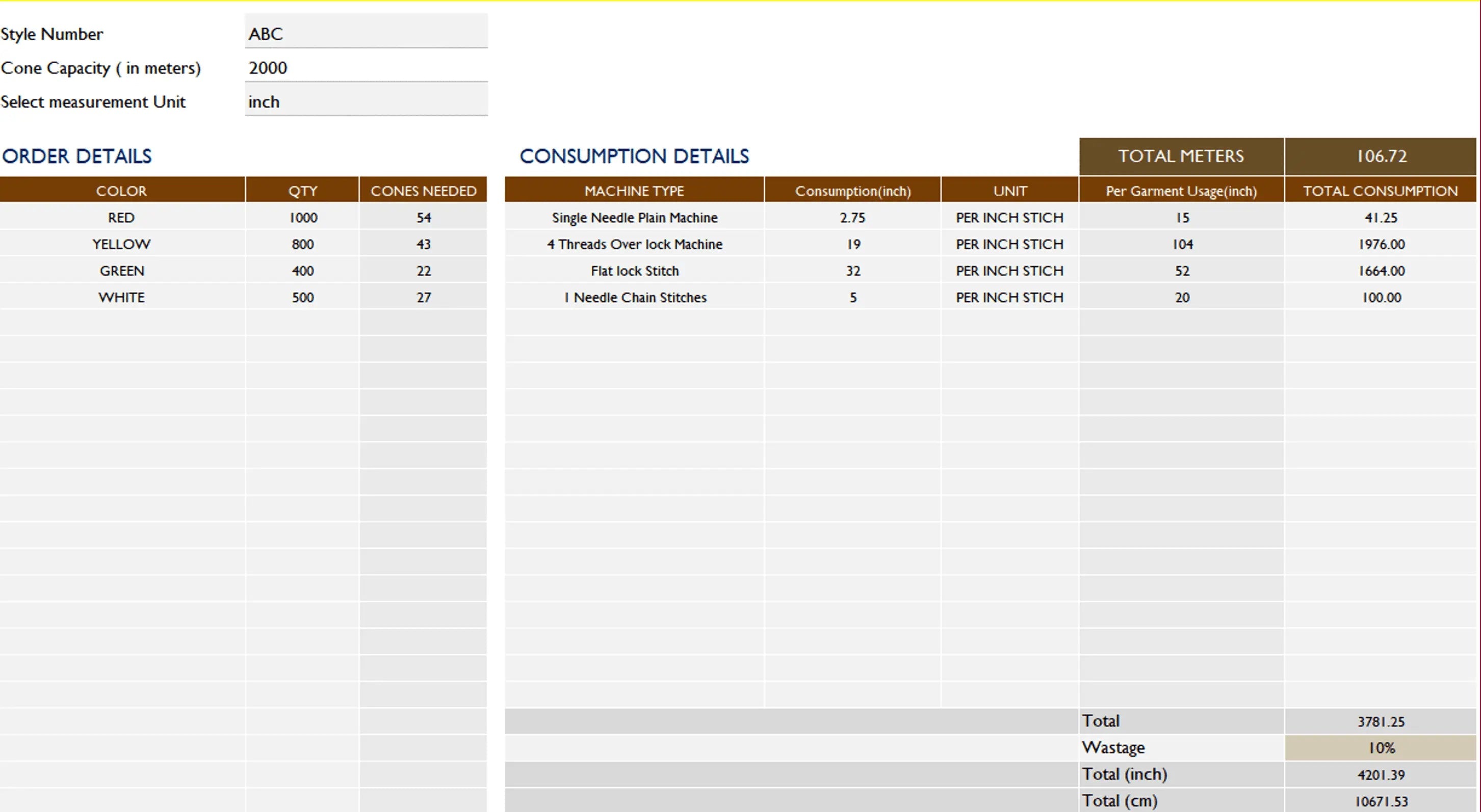The width and height of the screenshot is (1481, 812).
Task: Select cones needed for YELLOW row
Action: pyautogui.click(x=423, y=244)
